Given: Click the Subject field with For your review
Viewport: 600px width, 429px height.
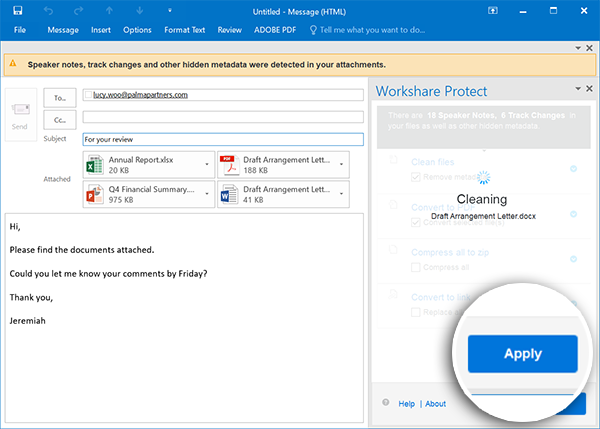Looking at the screenshot, I should click(x=223, y=139).
